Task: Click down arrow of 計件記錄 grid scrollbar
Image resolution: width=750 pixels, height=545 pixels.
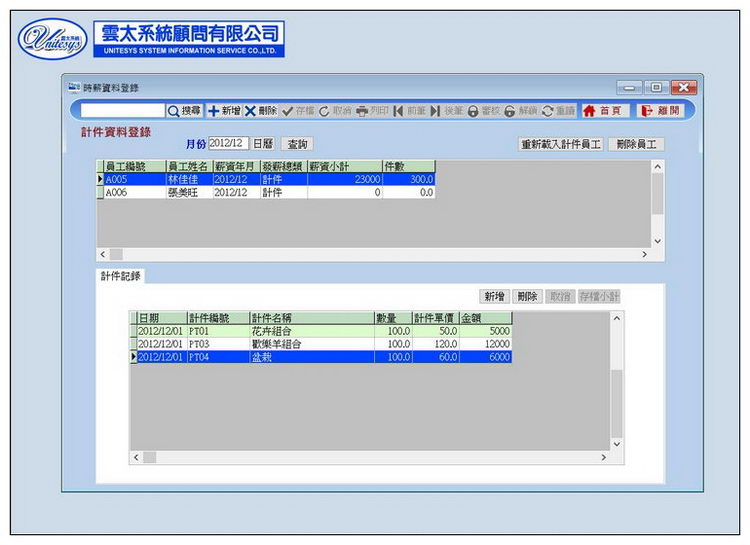Action: click(617, 444)
